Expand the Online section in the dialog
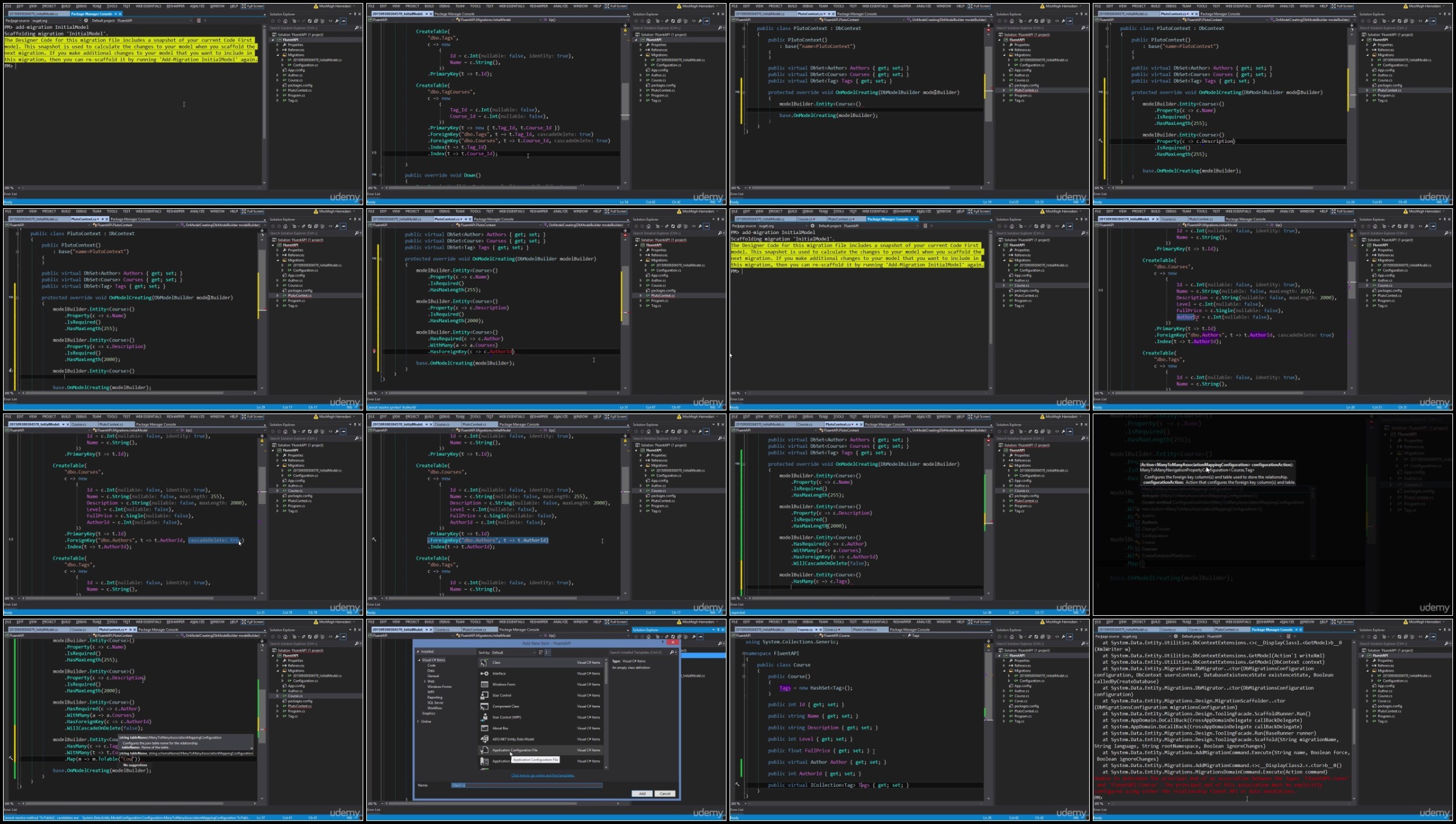The height and width of the screenshot is (824, 1456). point(418,721)
